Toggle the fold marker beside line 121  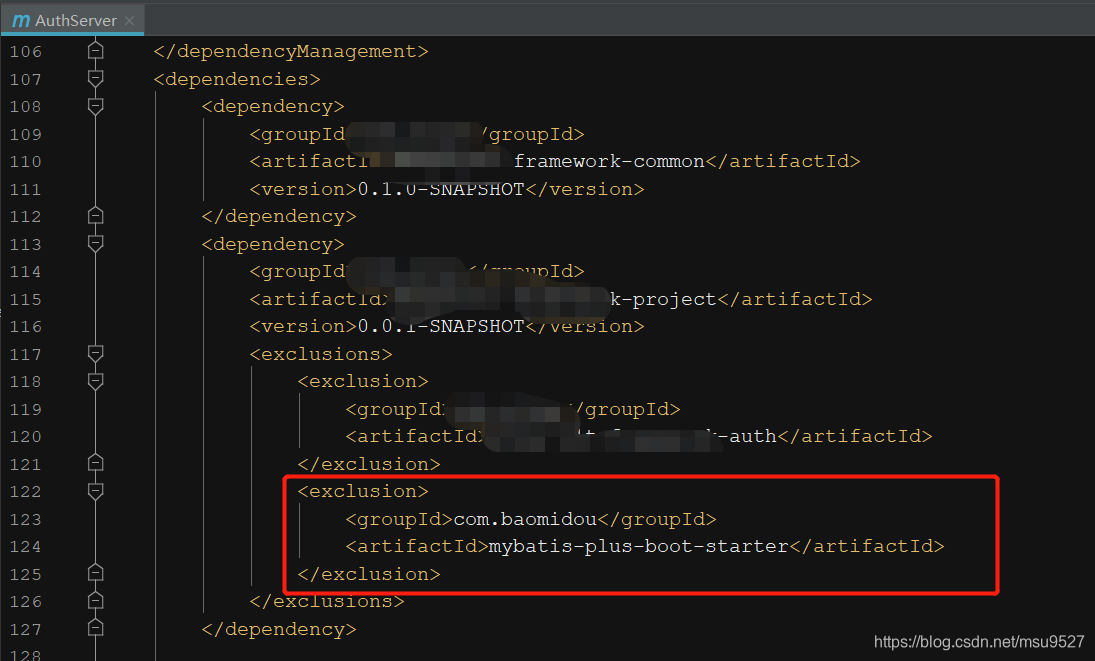[95, 462]
